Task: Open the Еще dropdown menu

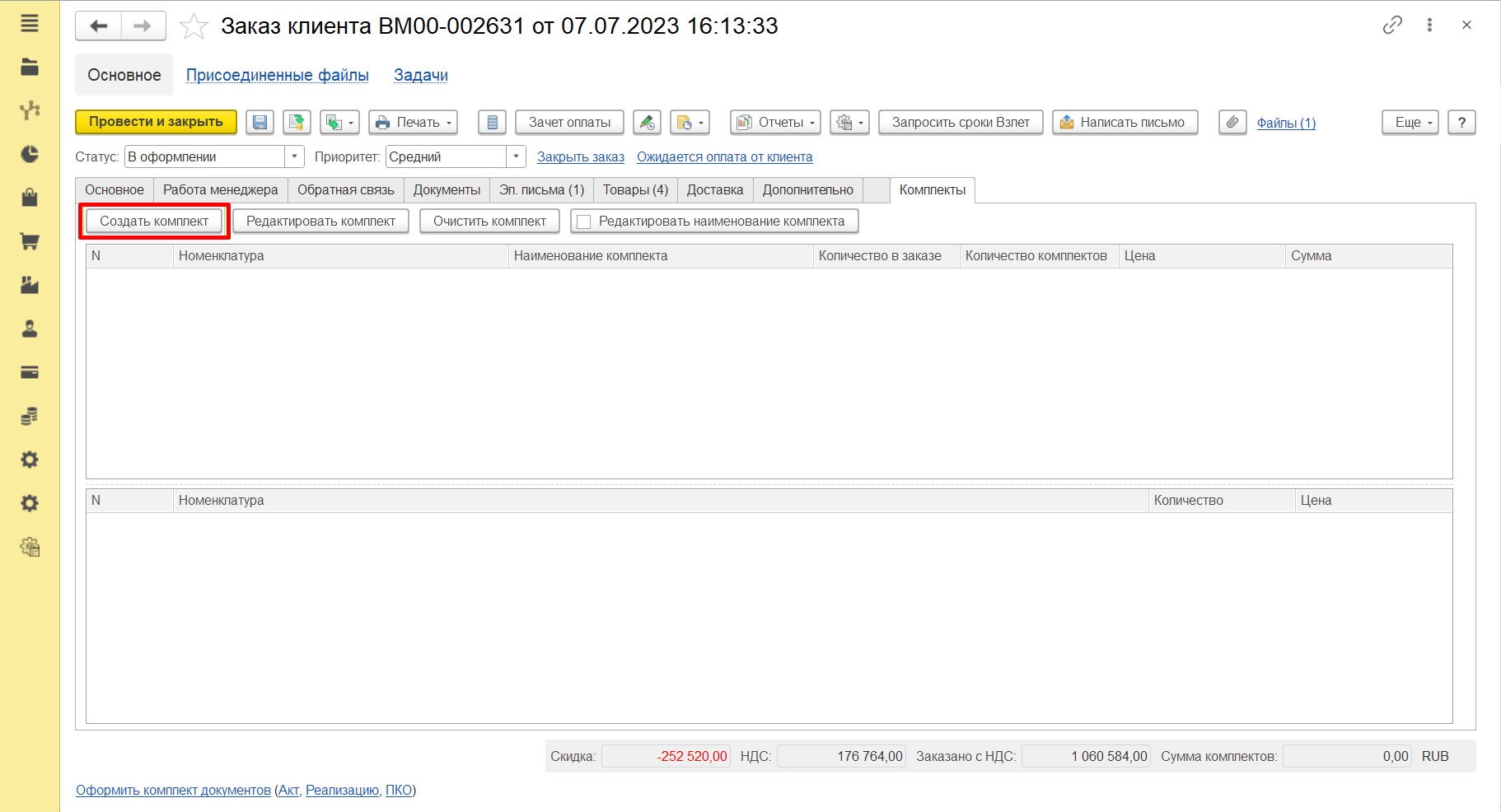Action: pyautogui.click(x=1410, y=123)
